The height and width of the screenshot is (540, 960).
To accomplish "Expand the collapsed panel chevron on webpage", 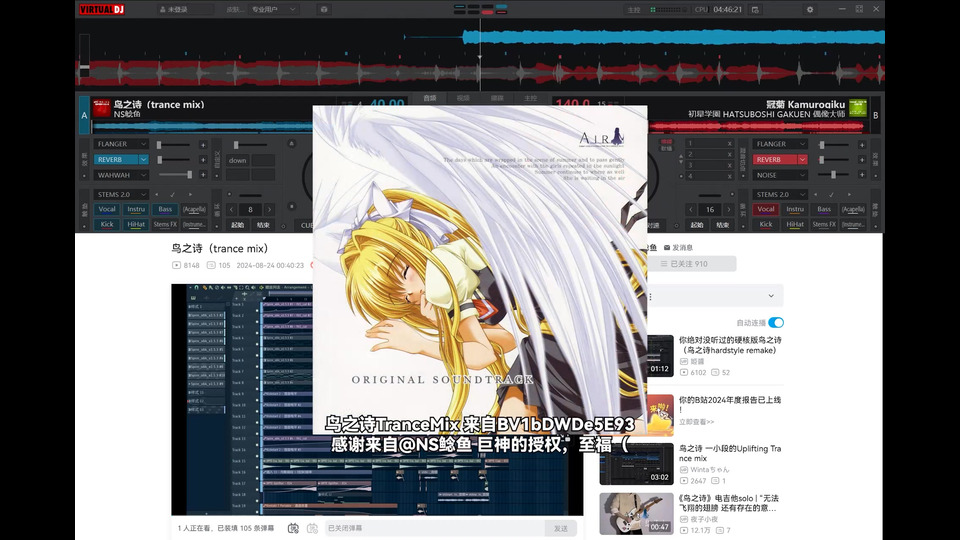I will (x=771, y=296).
